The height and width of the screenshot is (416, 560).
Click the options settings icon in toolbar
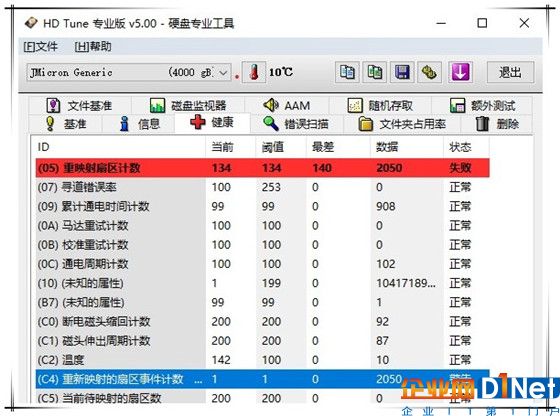coord(429,72)
